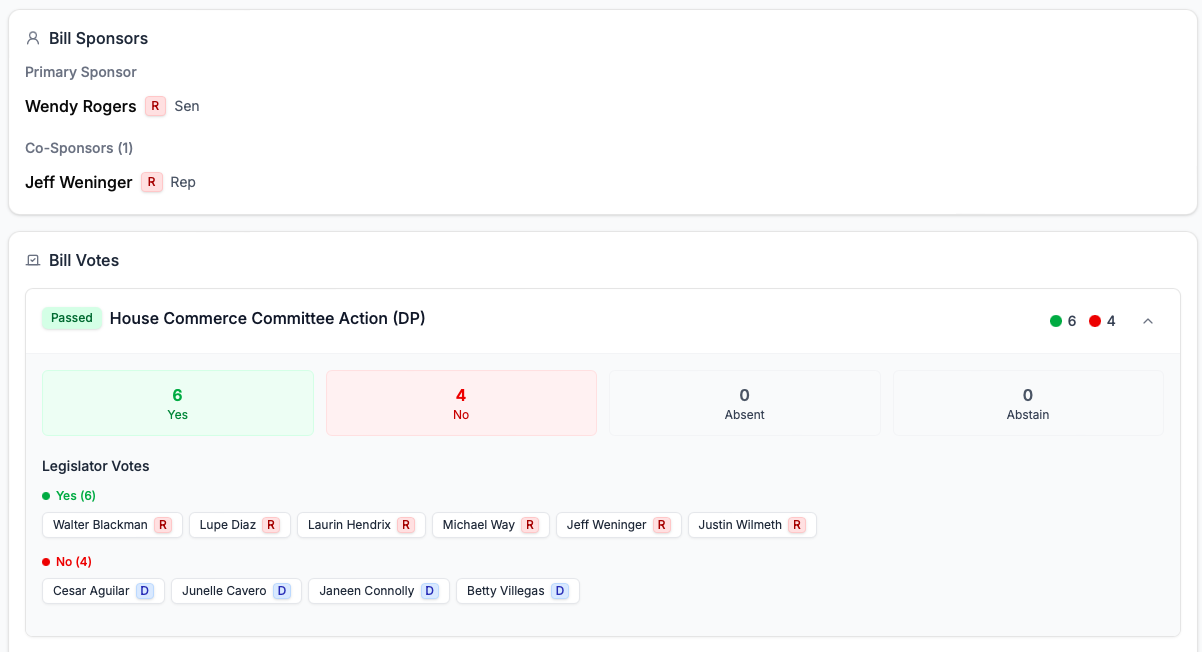Image resolution: width=1202 pixels, height=652 pixels.
Task: Open Janeen Connolly legislator chip
Action: click(x=367, y=591)
